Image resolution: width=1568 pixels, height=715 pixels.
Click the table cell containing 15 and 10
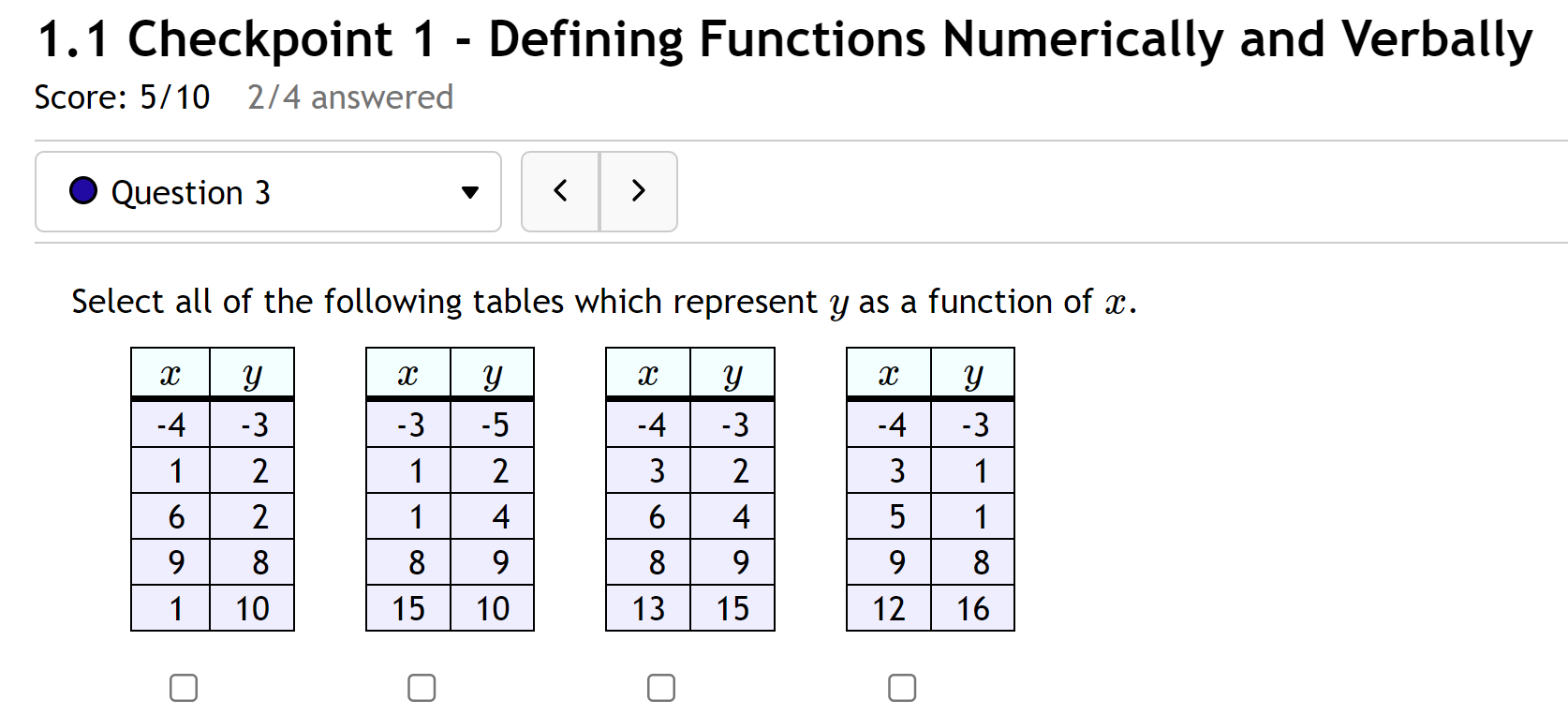(x=450, y=607)
